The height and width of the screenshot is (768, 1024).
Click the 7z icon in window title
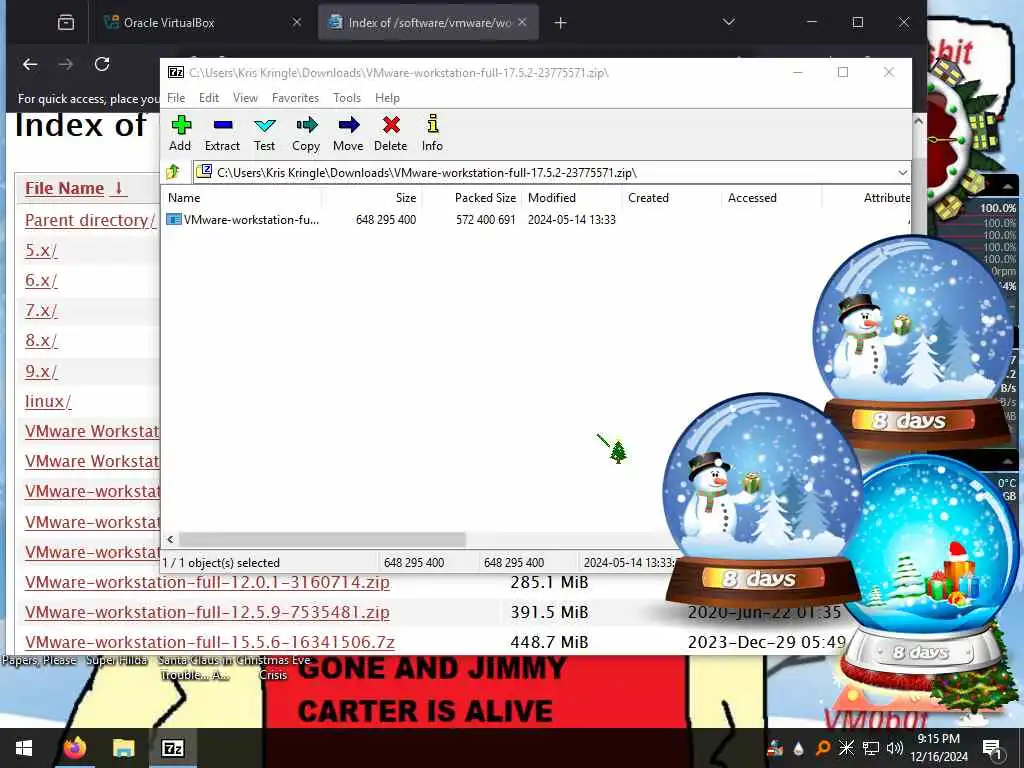point(176,72)
